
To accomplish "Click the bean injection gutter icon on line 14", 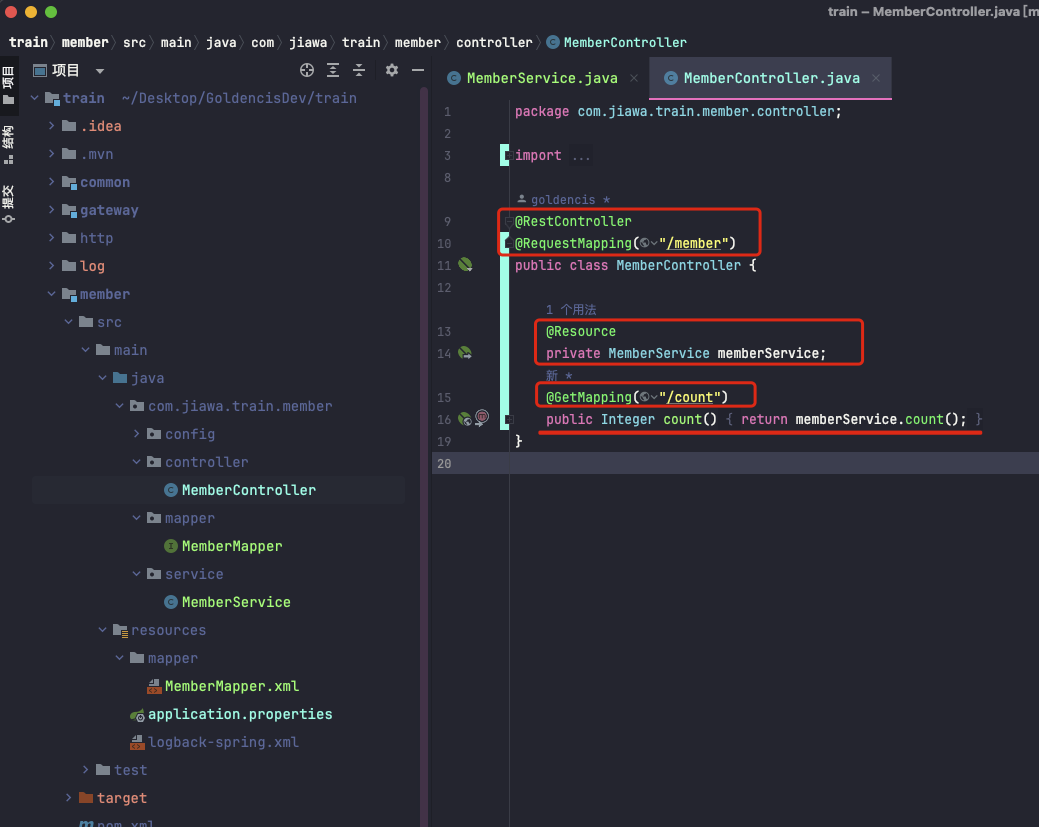I will click(x=465, y=353).
